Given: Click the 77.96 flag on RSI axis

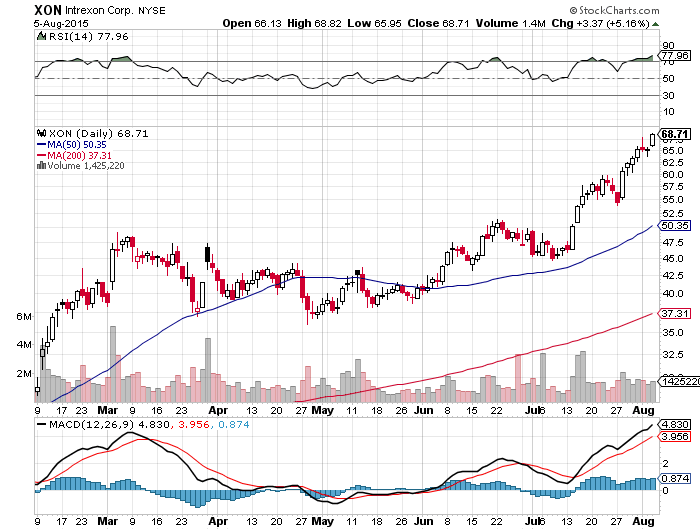Looking at the screenshot, I should click(675, 55).
